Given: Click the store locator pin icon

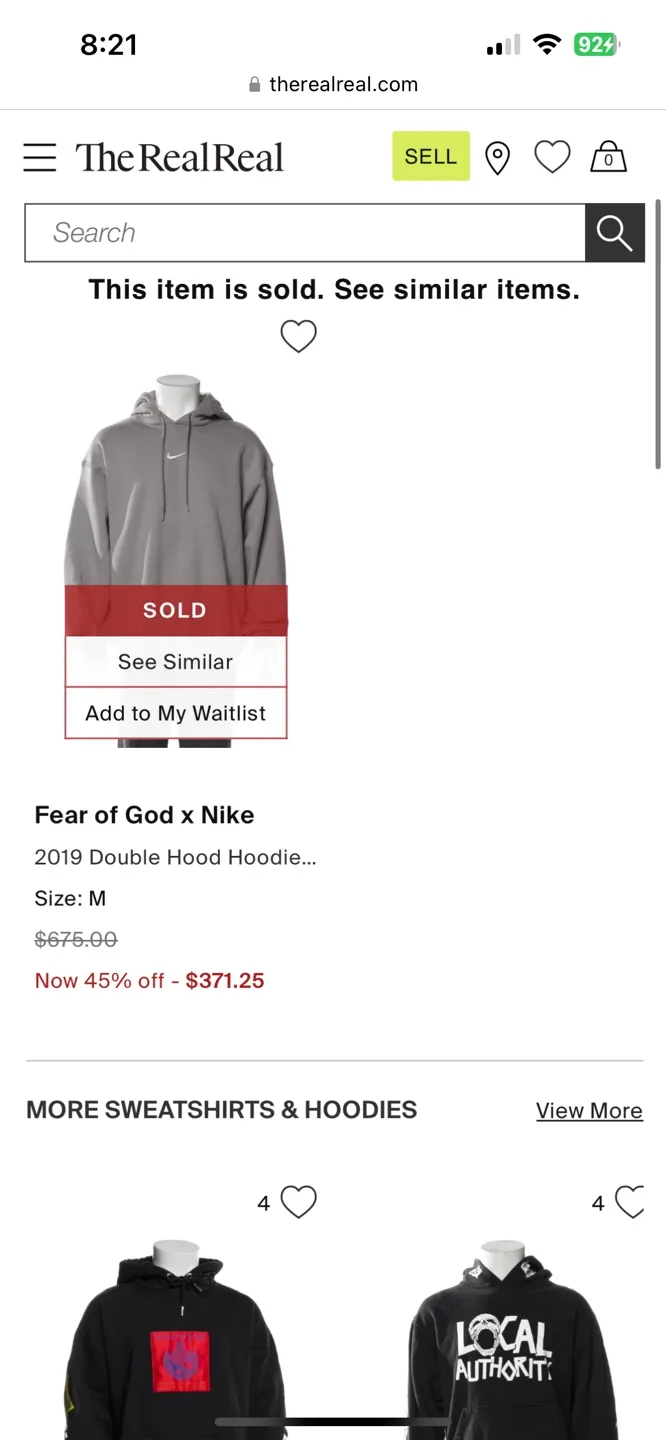Looking at the screenshot, I should click(497, 157).
